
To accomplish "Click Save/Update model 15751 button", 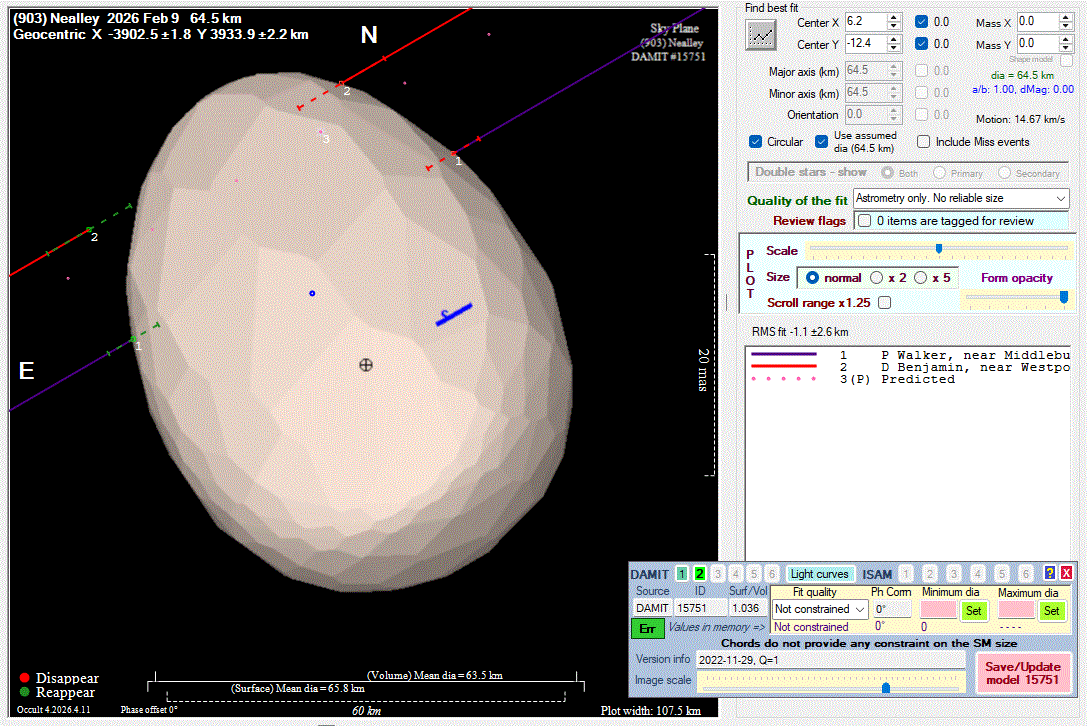I will click(x=1021, y=673).
